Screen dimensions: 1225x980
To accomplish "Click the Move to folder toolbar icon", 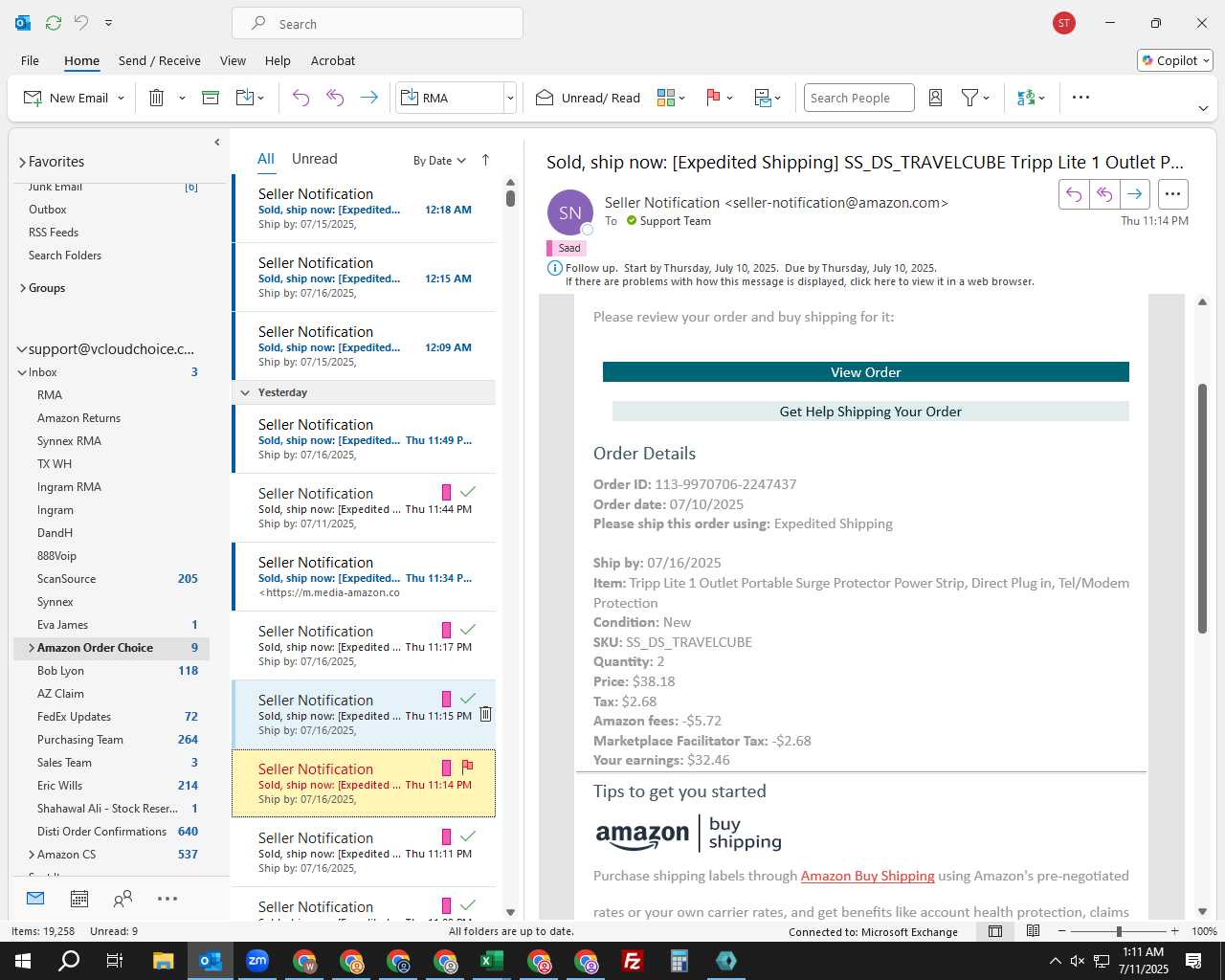I will [x=244, y=98].
